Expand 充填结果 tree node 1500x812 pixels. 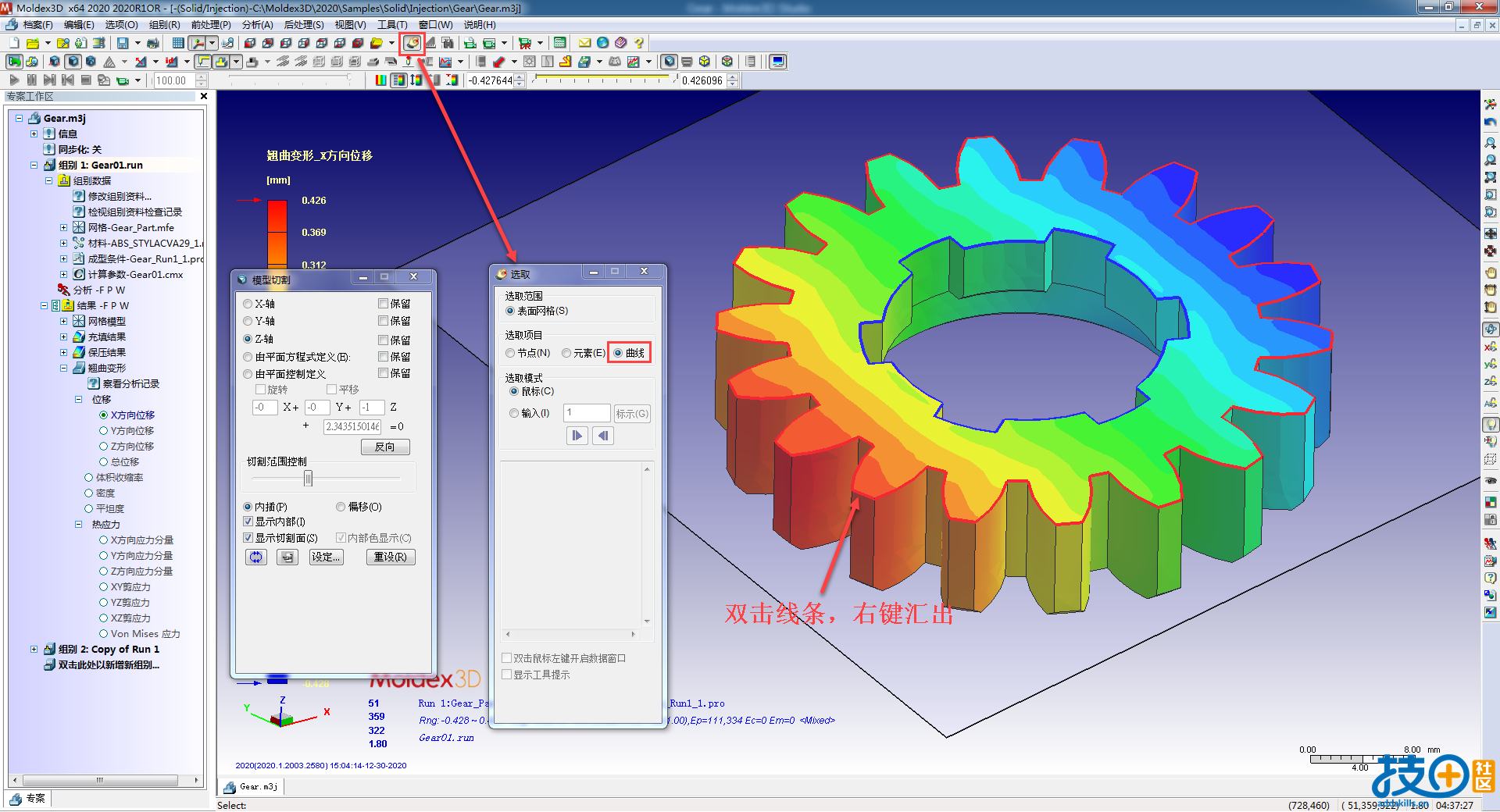[x=64, y=337]
